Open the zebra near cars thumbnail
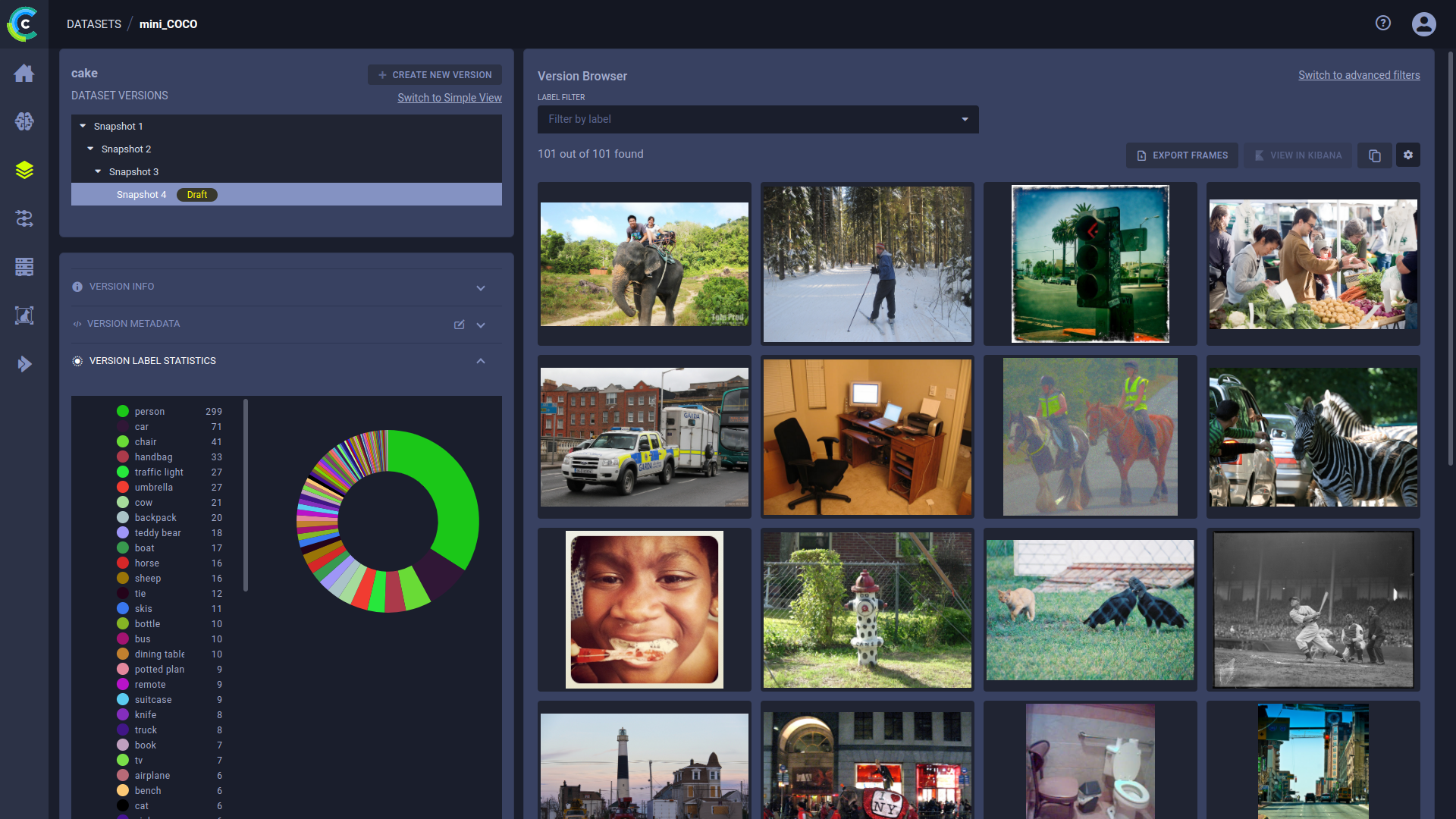This screenshot has width=1456, height=819. click(x=1313, y=437)
